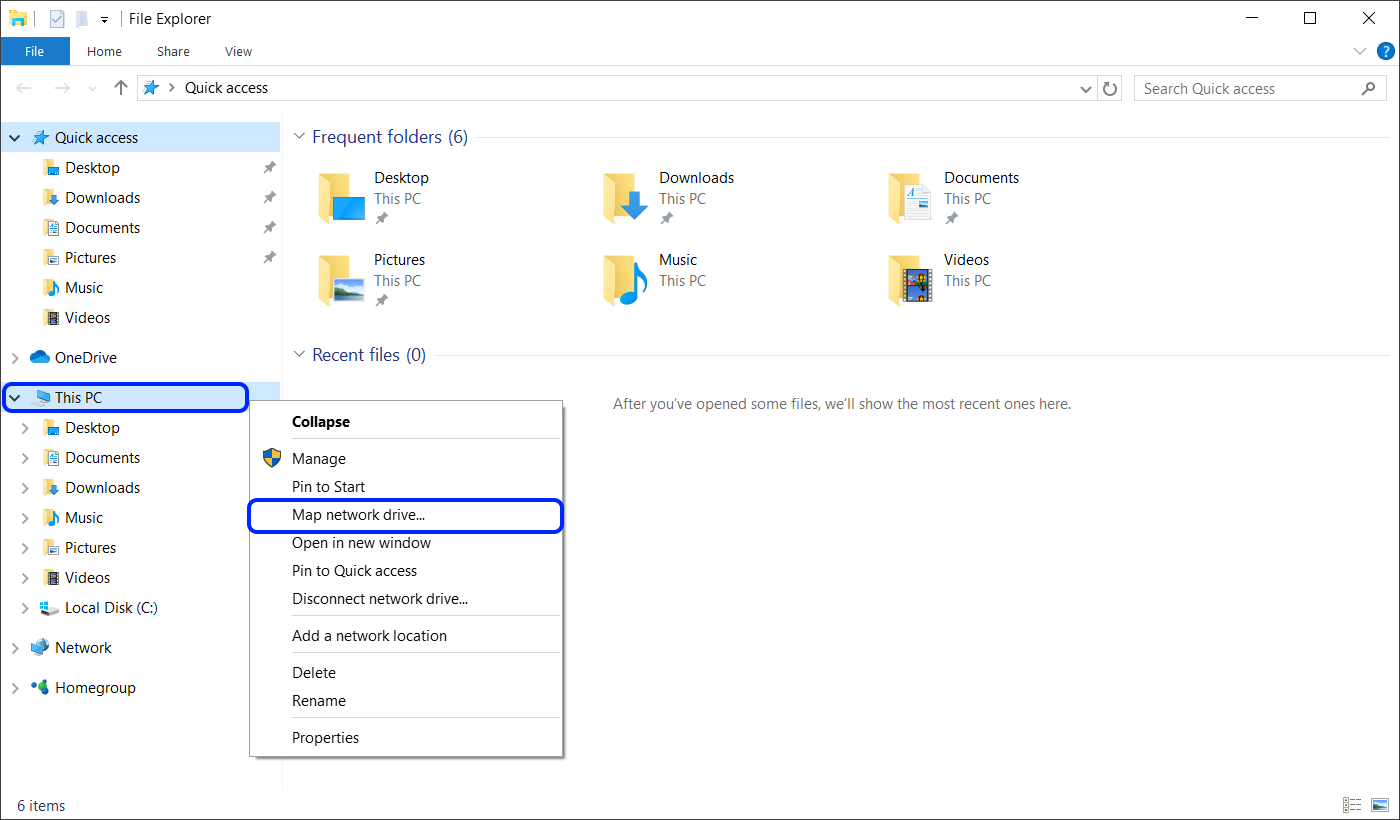The width and height of the screenshot is (1400, 820).
Task: Select OneDrive in navigation pane
Action: pyautogui.click(x=85, y=358)
